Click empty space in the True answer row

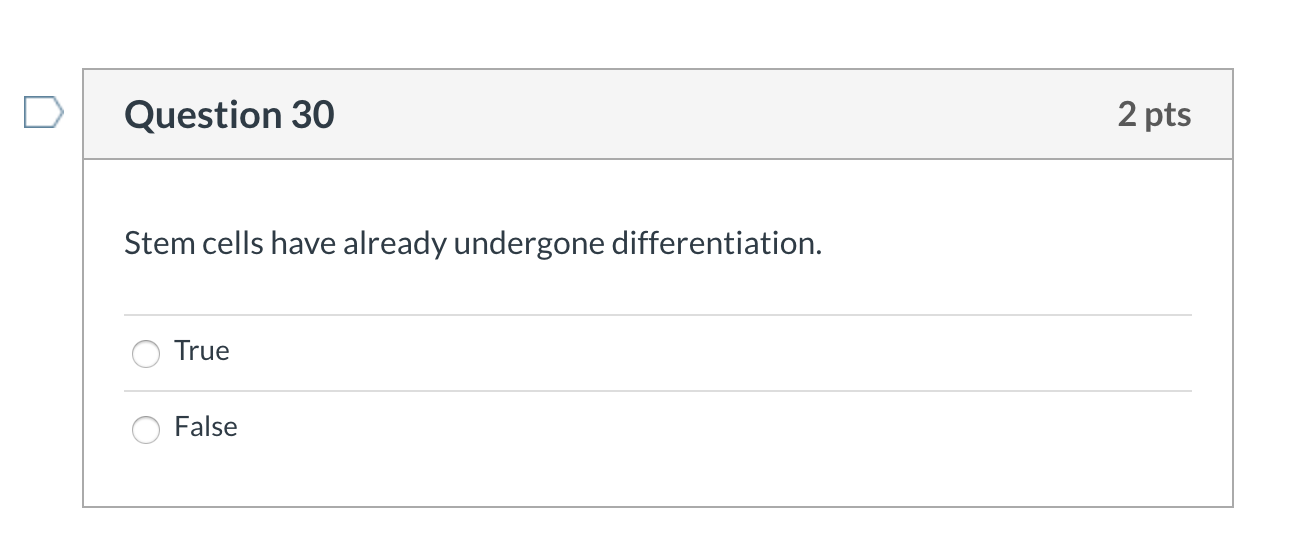700,352
